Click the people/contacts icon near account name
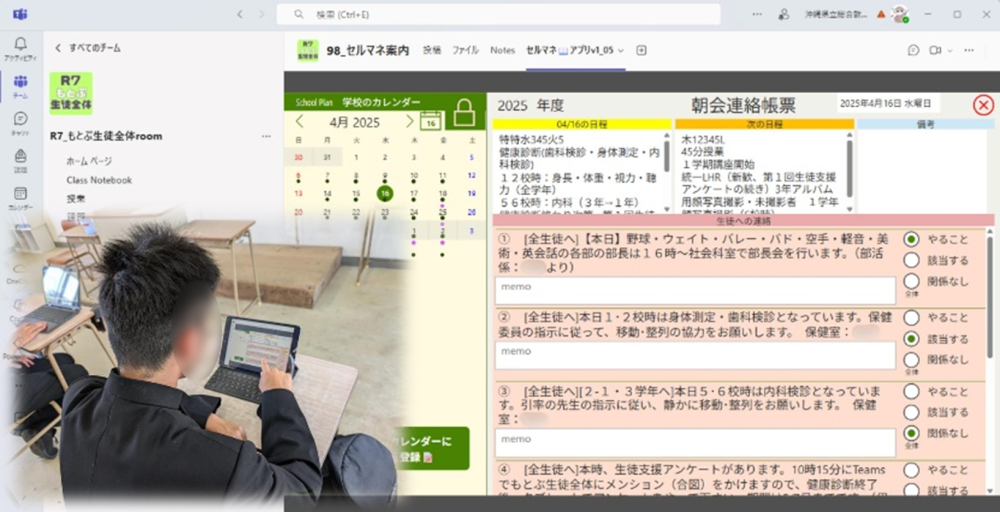This screenshot has height=512, width=1000. [784, 14]
